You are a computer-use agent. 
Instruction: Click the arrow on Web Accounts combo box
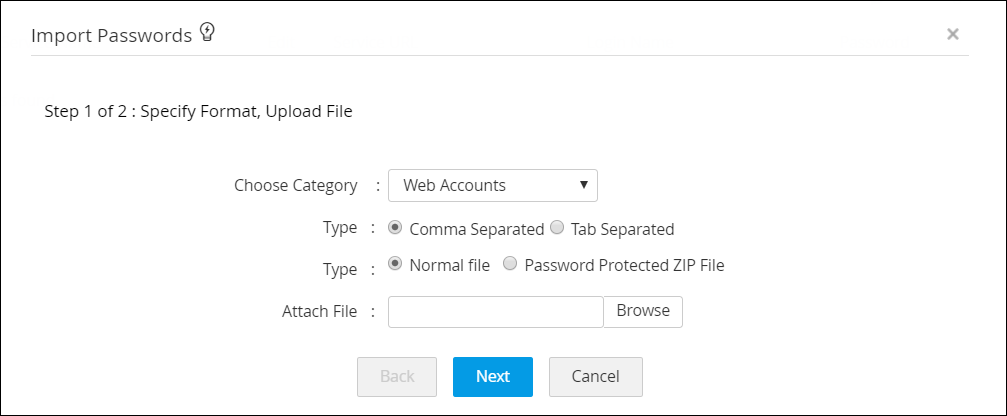(x=583, y=185)
